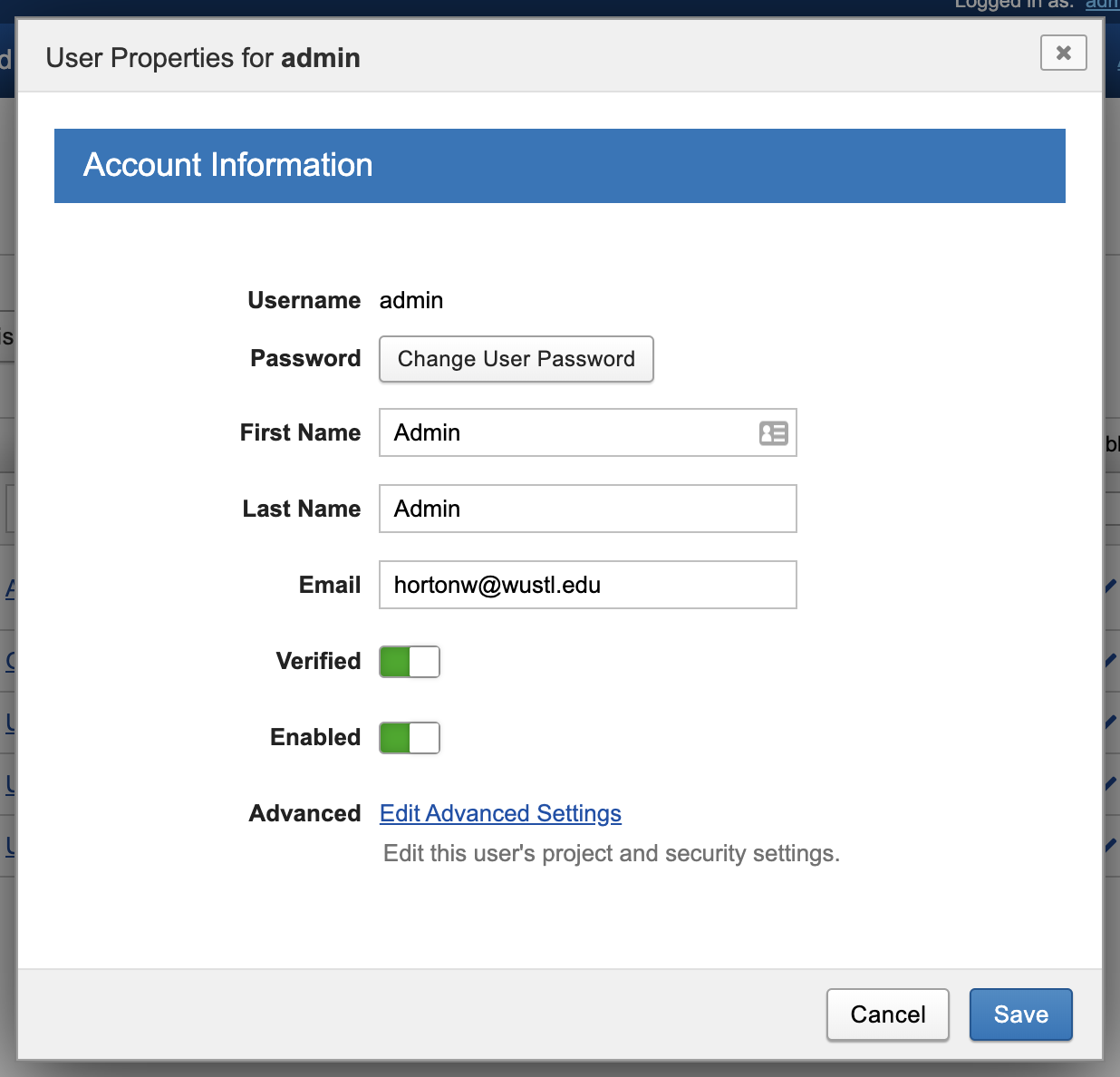Toggle the Verified switch
Viewport: 1120px width, 1077px height.
pyautogui.click(x=410, y=662)
